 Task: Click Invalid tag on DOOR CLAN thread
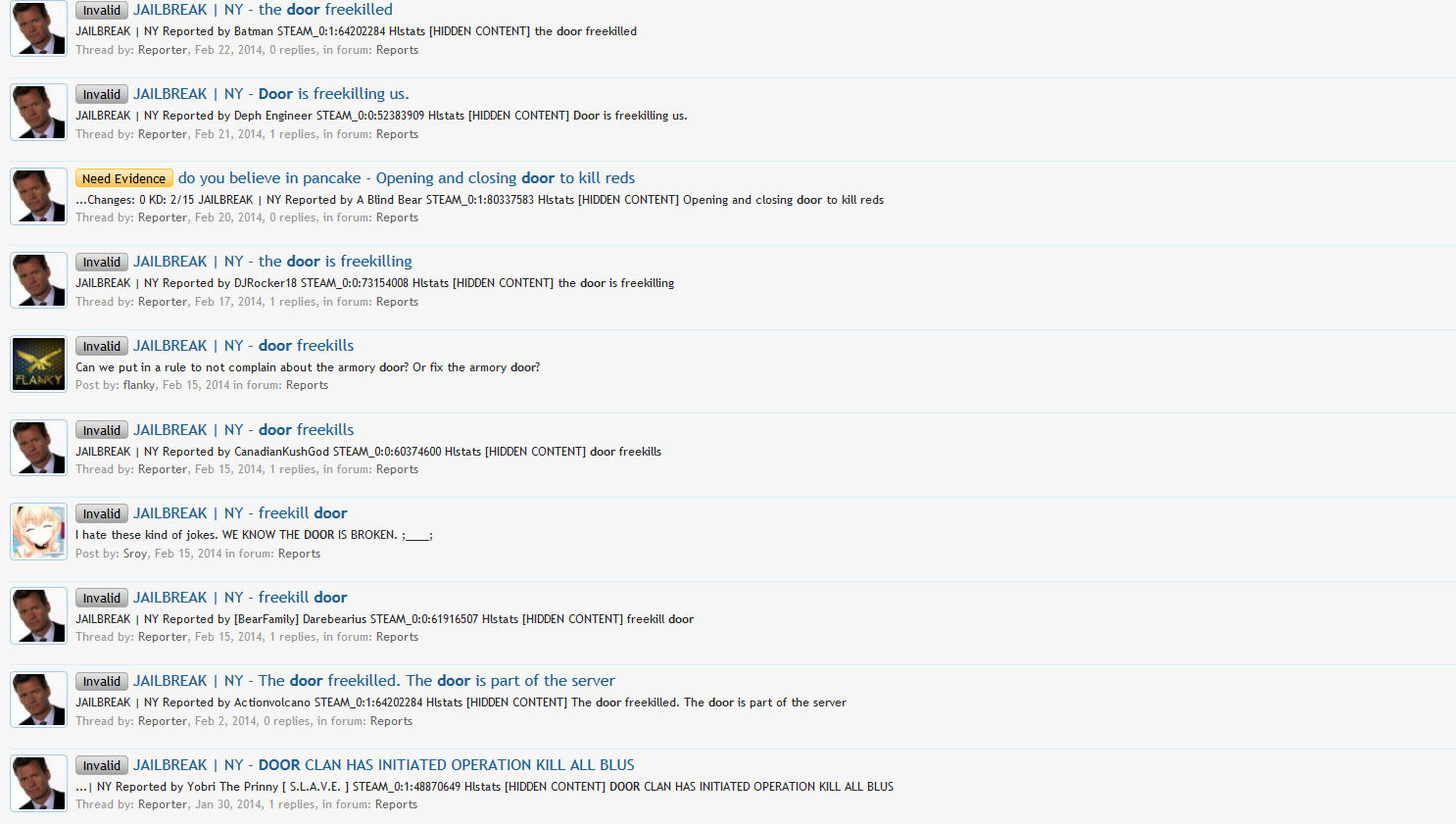[x=102, y=765]
